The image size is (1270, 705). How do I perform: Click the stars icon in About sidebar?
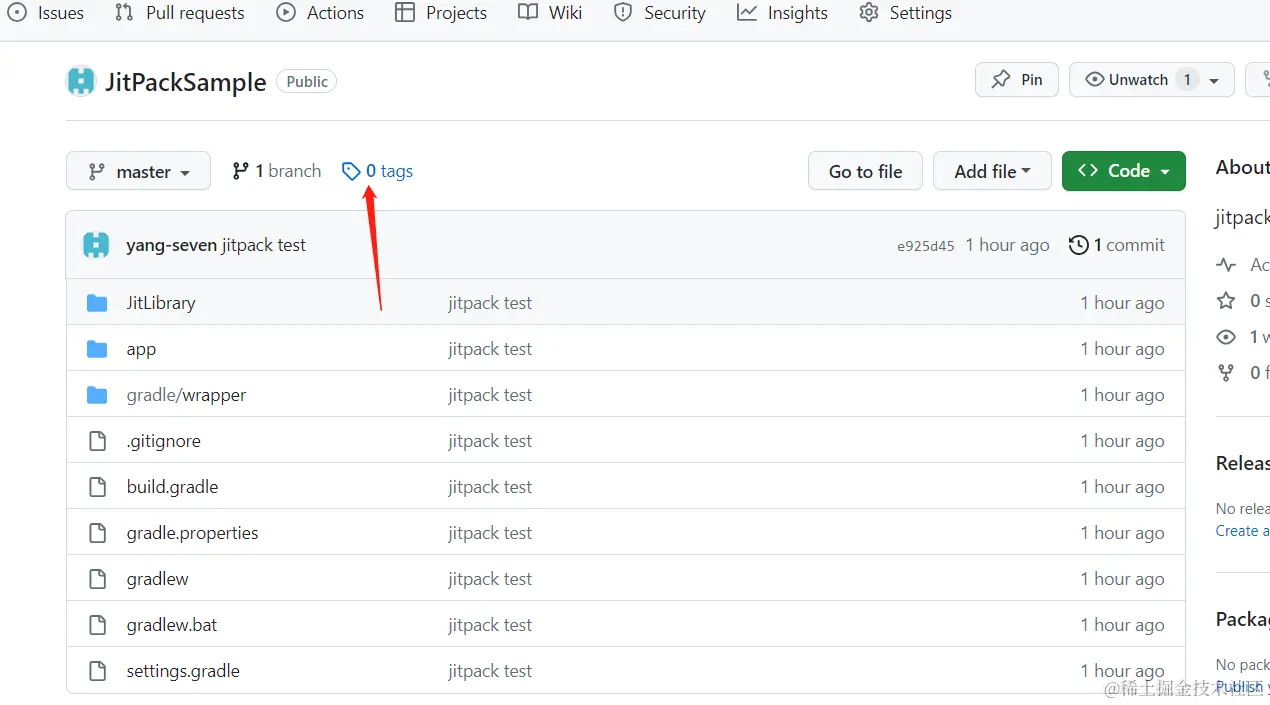[1226, 301]
